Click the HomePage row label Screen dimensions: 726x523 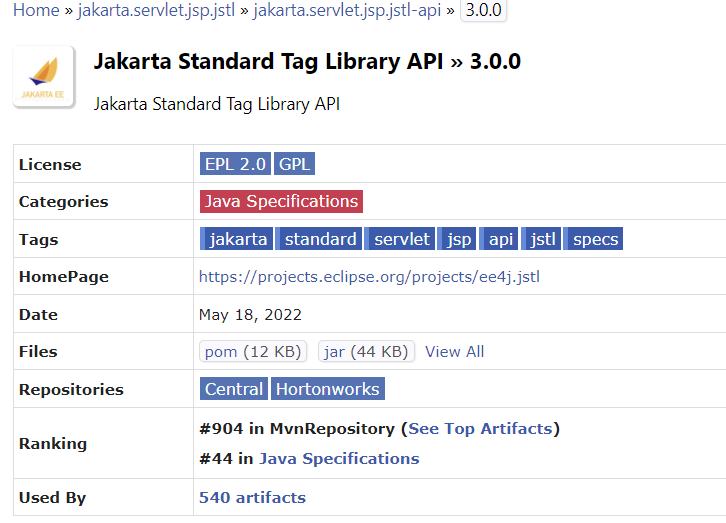point(64,277)
